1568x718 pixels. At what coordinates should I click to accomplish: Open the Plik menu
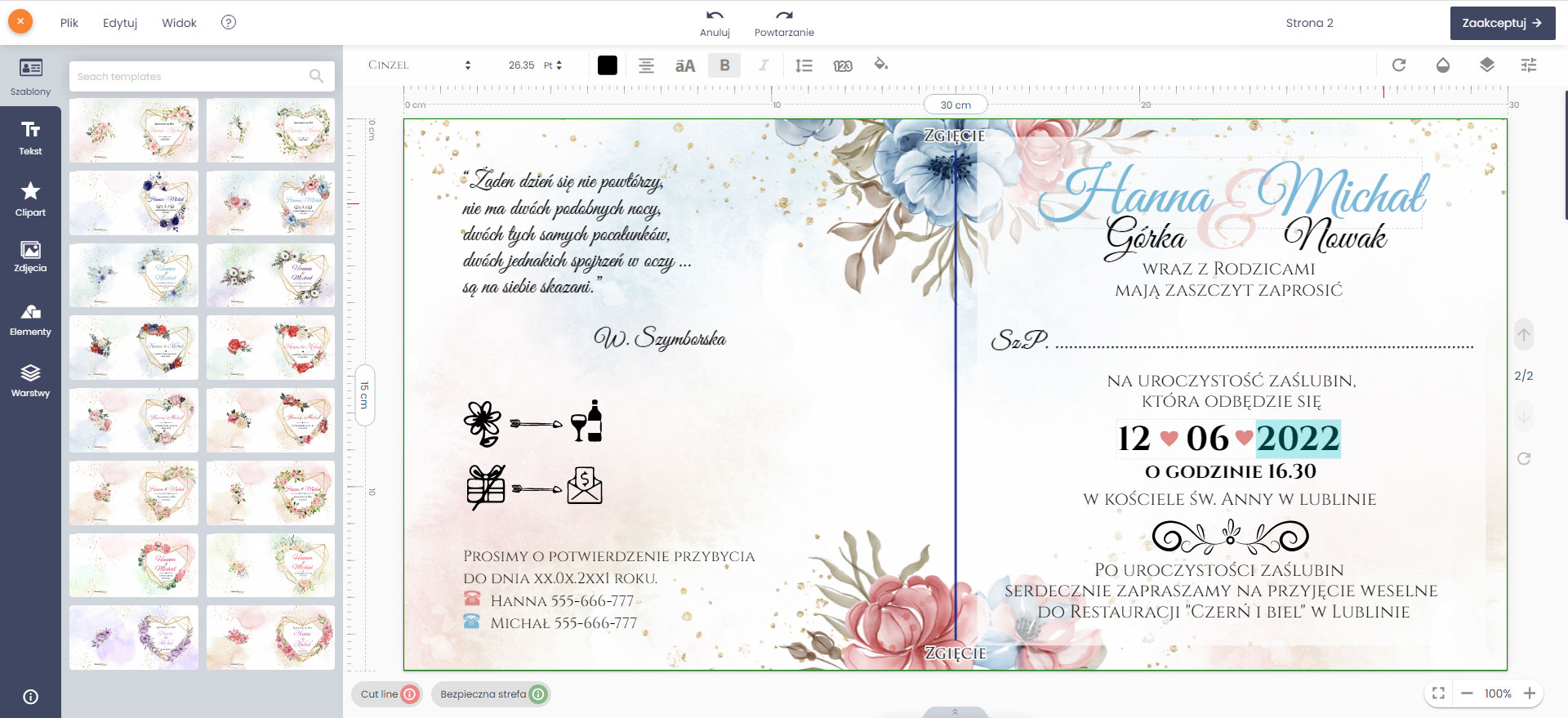(x=69, y=23)
